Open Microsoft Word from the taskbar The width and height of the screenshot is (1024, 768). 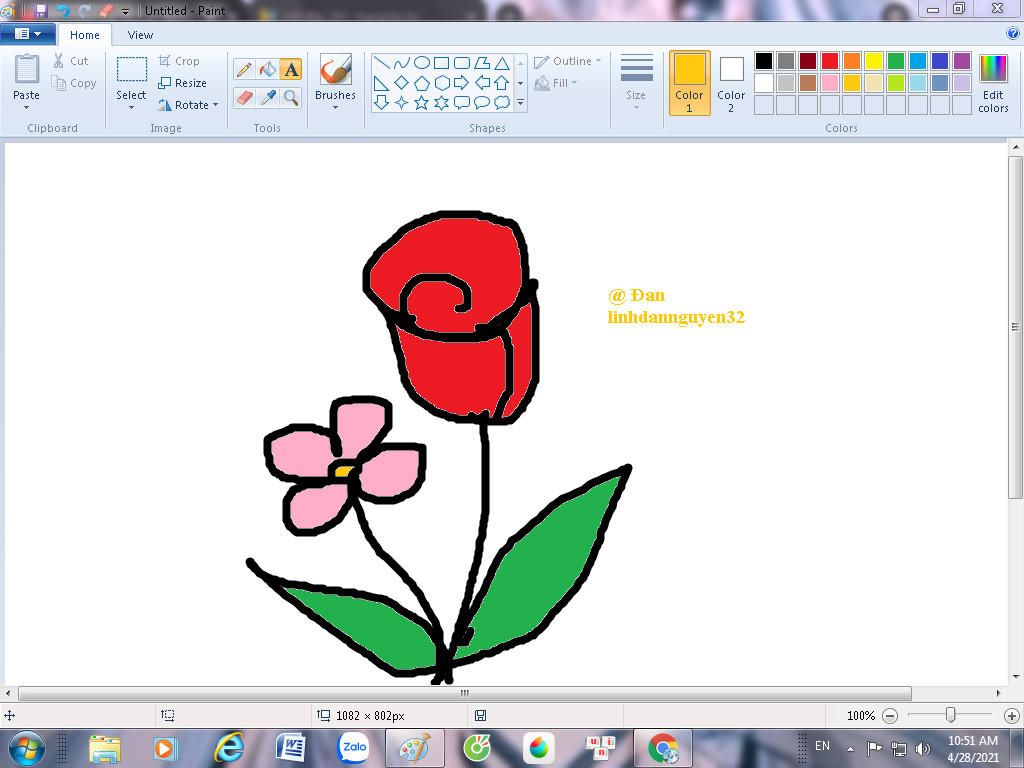pyautogui.click(x=291, y=748)
